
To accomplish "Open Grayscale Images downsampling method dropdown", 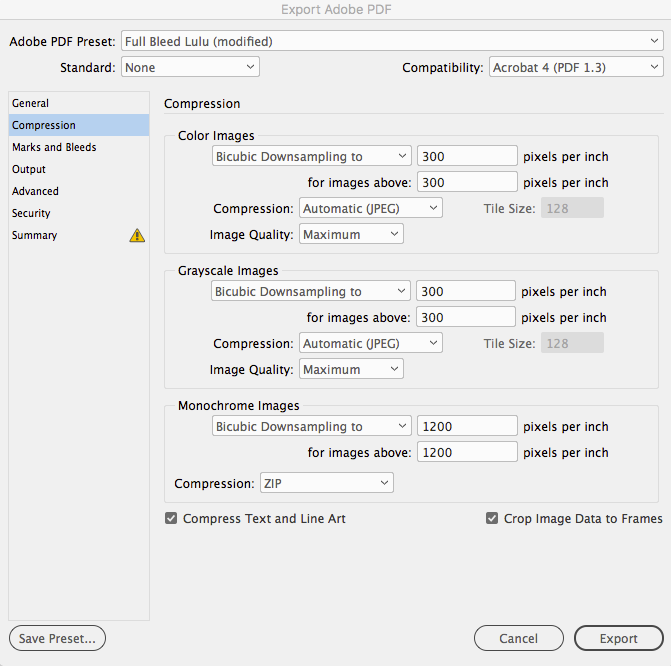I will coord(311,291).
